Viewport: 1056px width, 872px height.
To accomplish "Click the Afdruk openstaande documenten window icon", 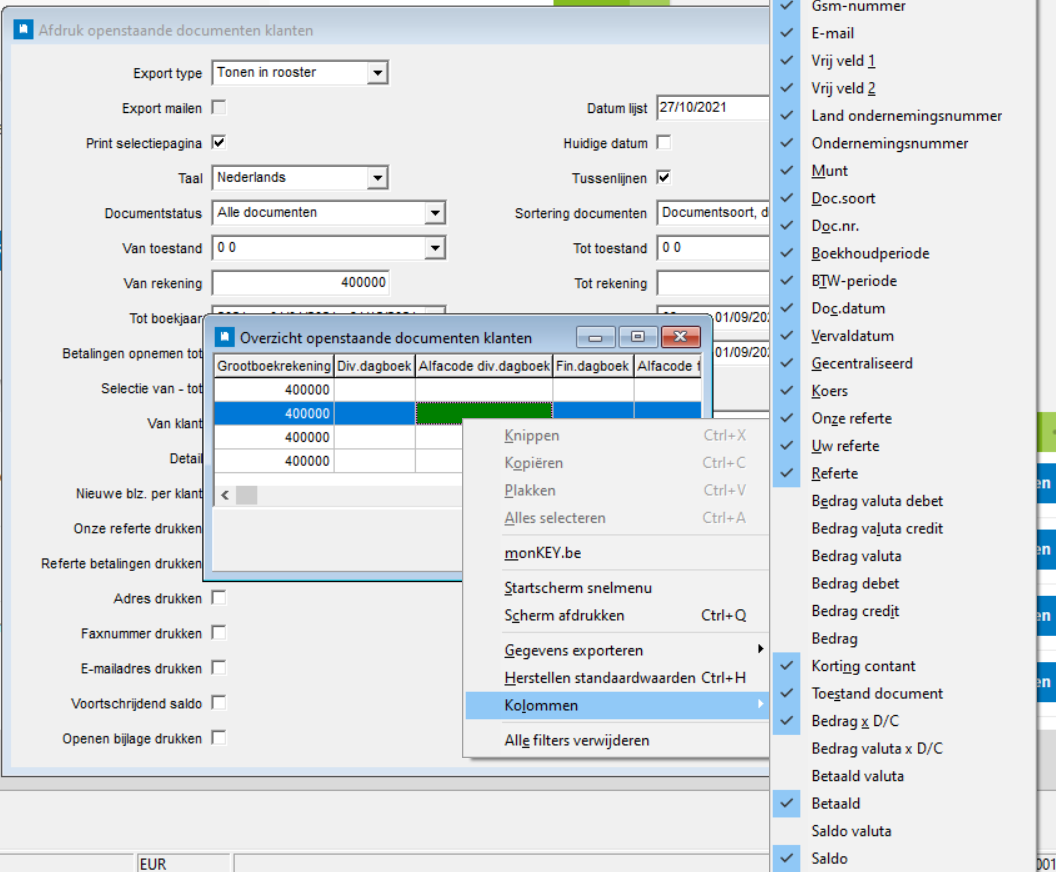I will (x=22, y=30).
